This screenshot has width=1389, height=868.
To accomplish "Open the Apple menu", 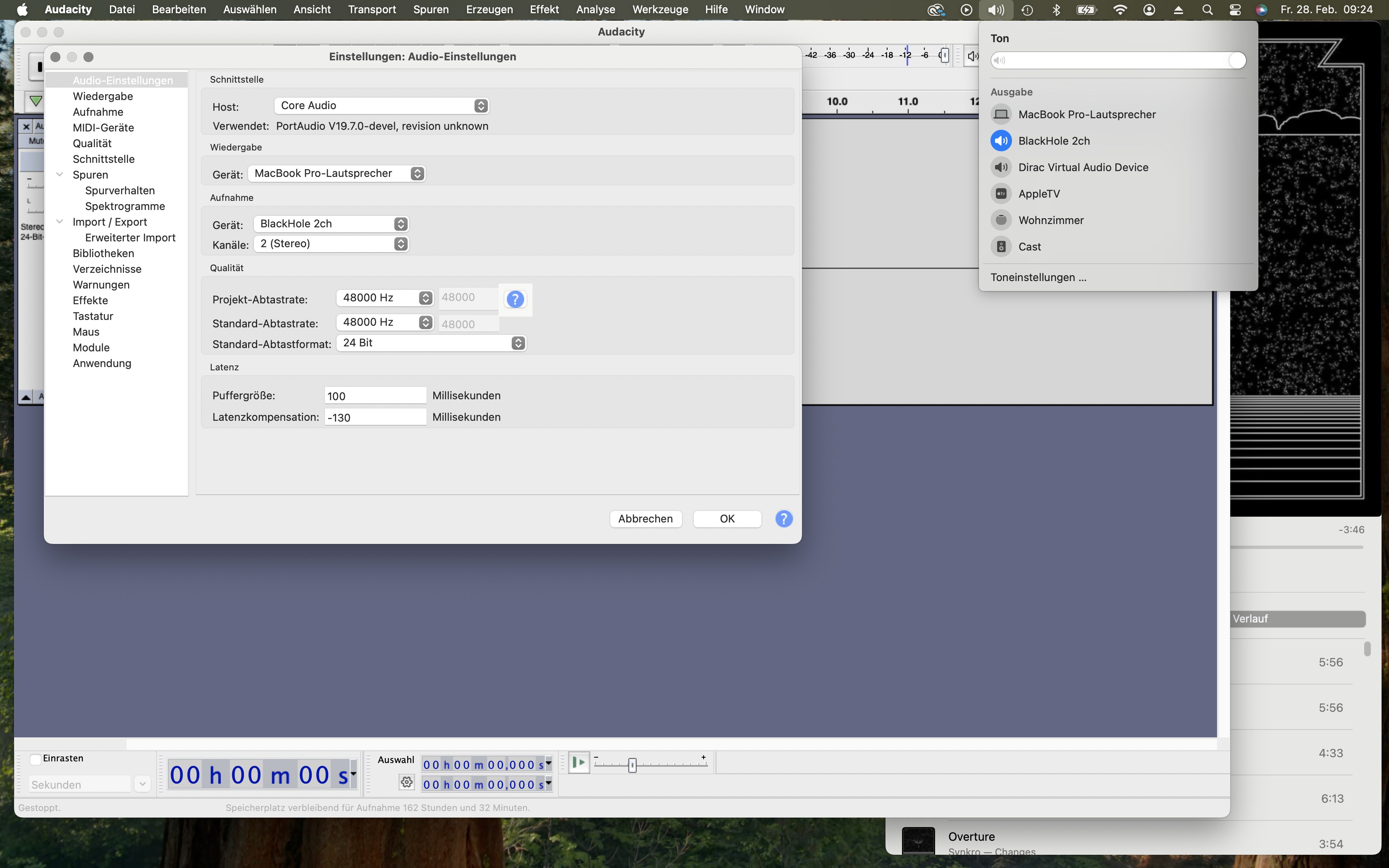I will point(22,10).
